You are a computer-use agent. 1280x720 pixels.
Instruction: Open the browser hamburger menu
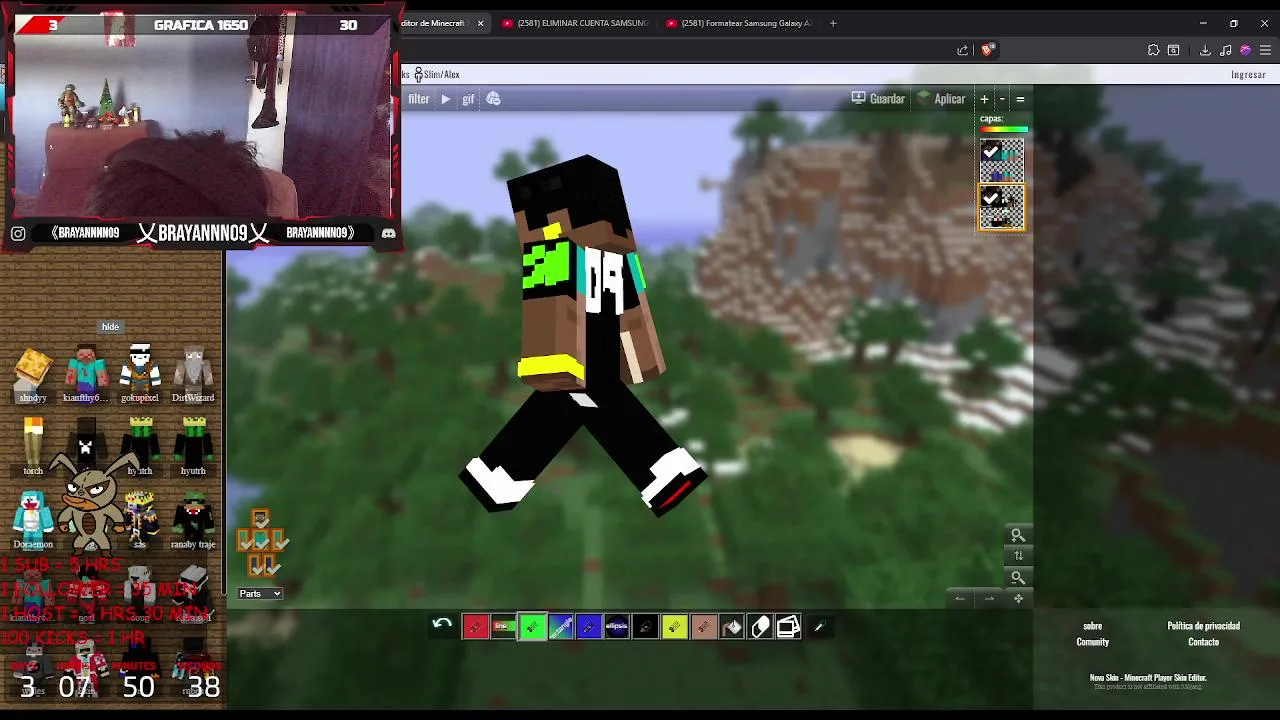tap(1266, 50)
